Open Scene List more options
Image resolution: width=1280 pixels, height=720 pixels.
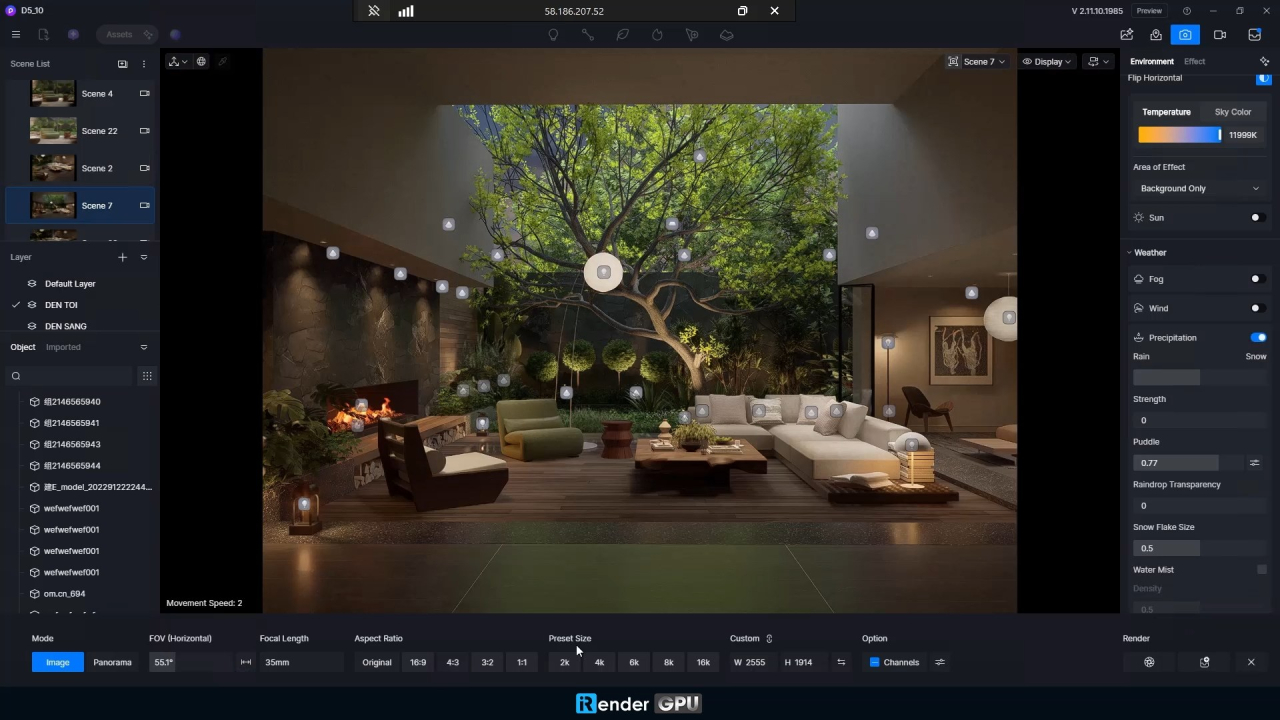[144, 64]
